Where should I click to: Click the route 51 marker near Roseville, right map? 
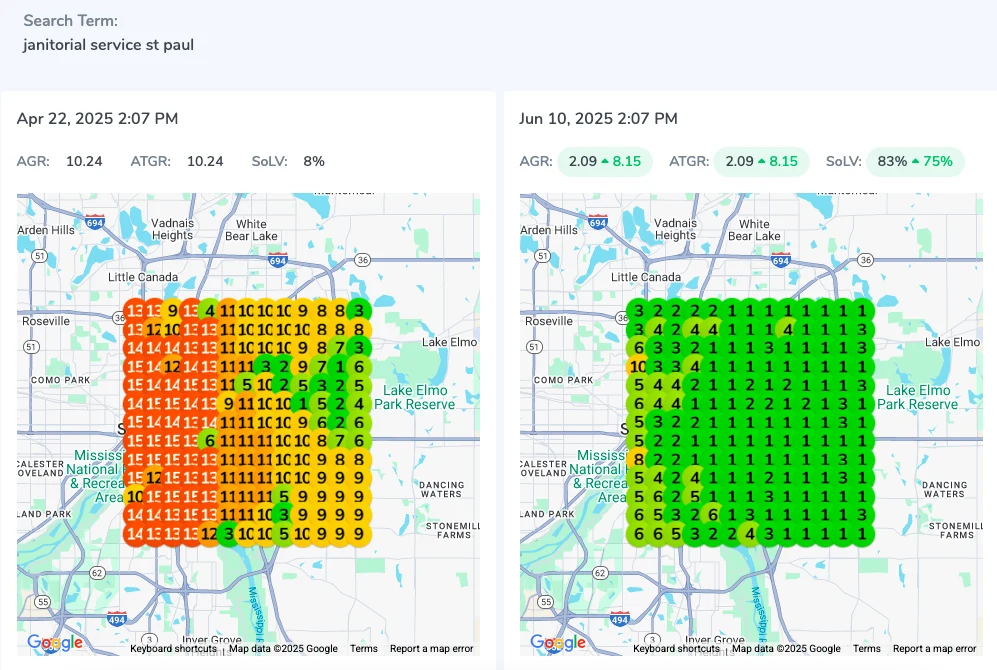pyautogui.click(x=534, y=346)
